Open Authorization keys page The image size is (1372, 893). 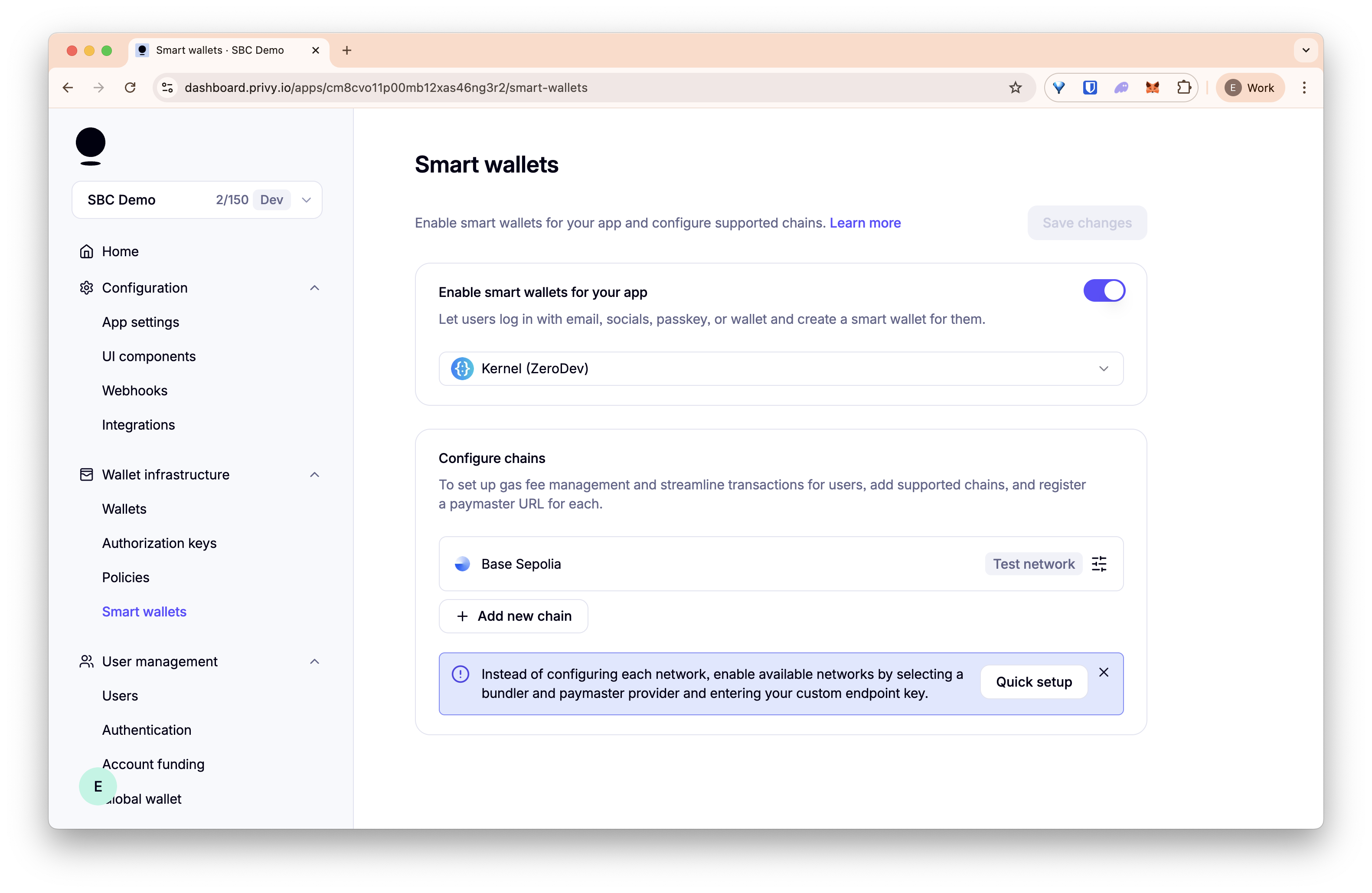(x=159, y=543)
